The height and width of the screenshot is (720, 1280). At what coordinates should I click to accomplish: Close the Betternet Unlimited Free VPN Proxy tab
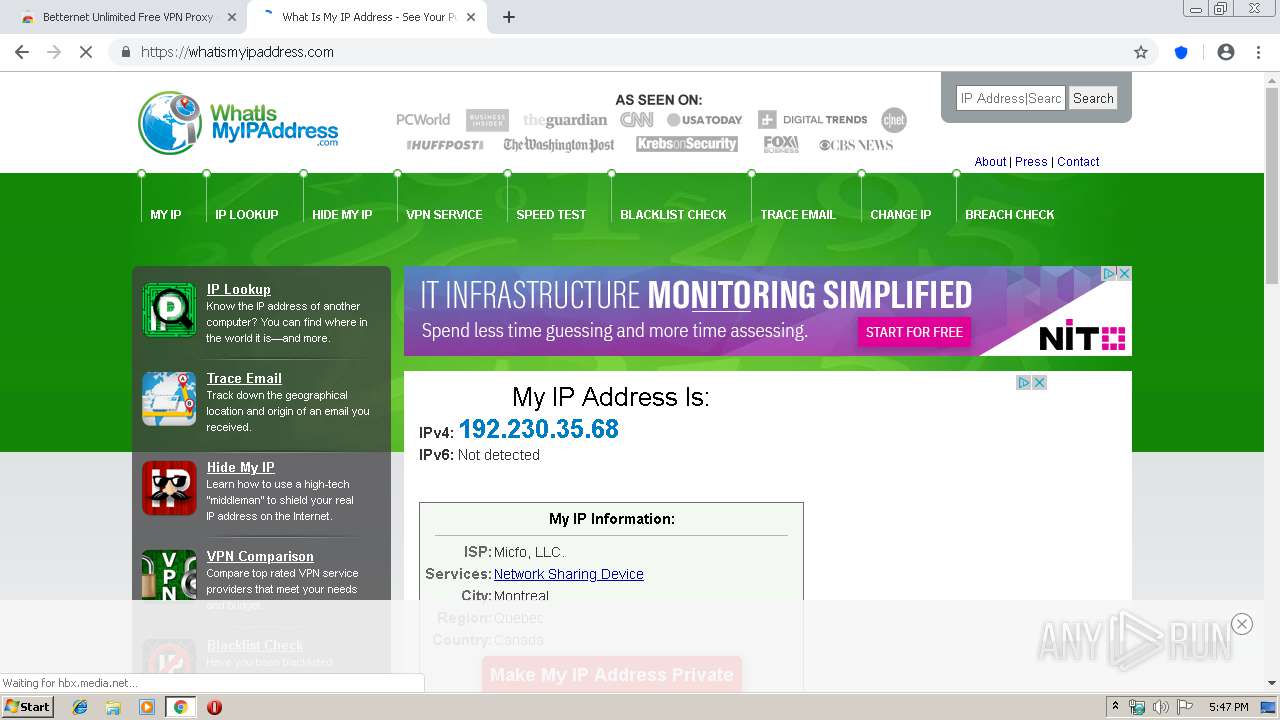[232, 17]
